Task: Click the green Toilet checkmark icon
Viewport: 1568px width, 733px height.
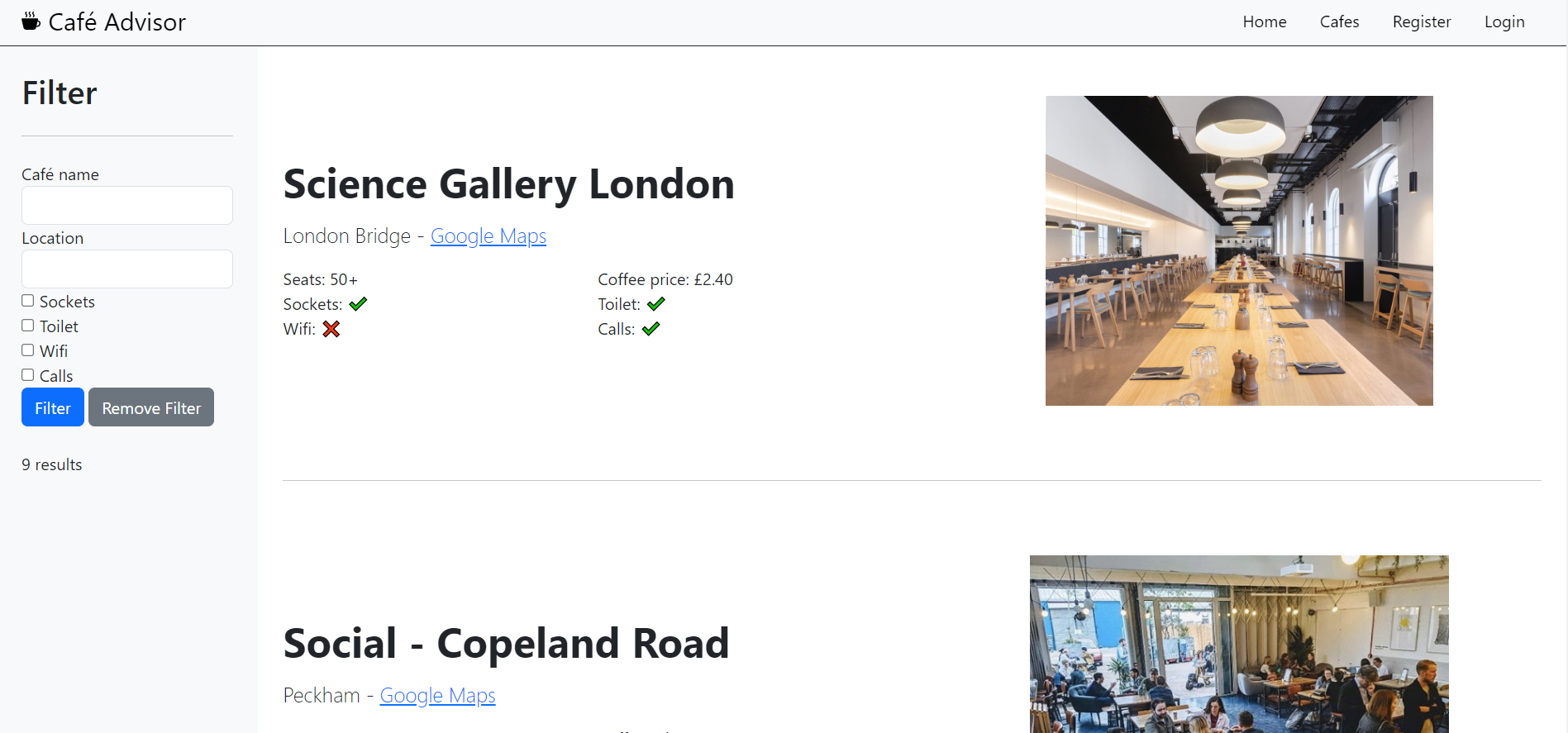Action: point(656,304)
